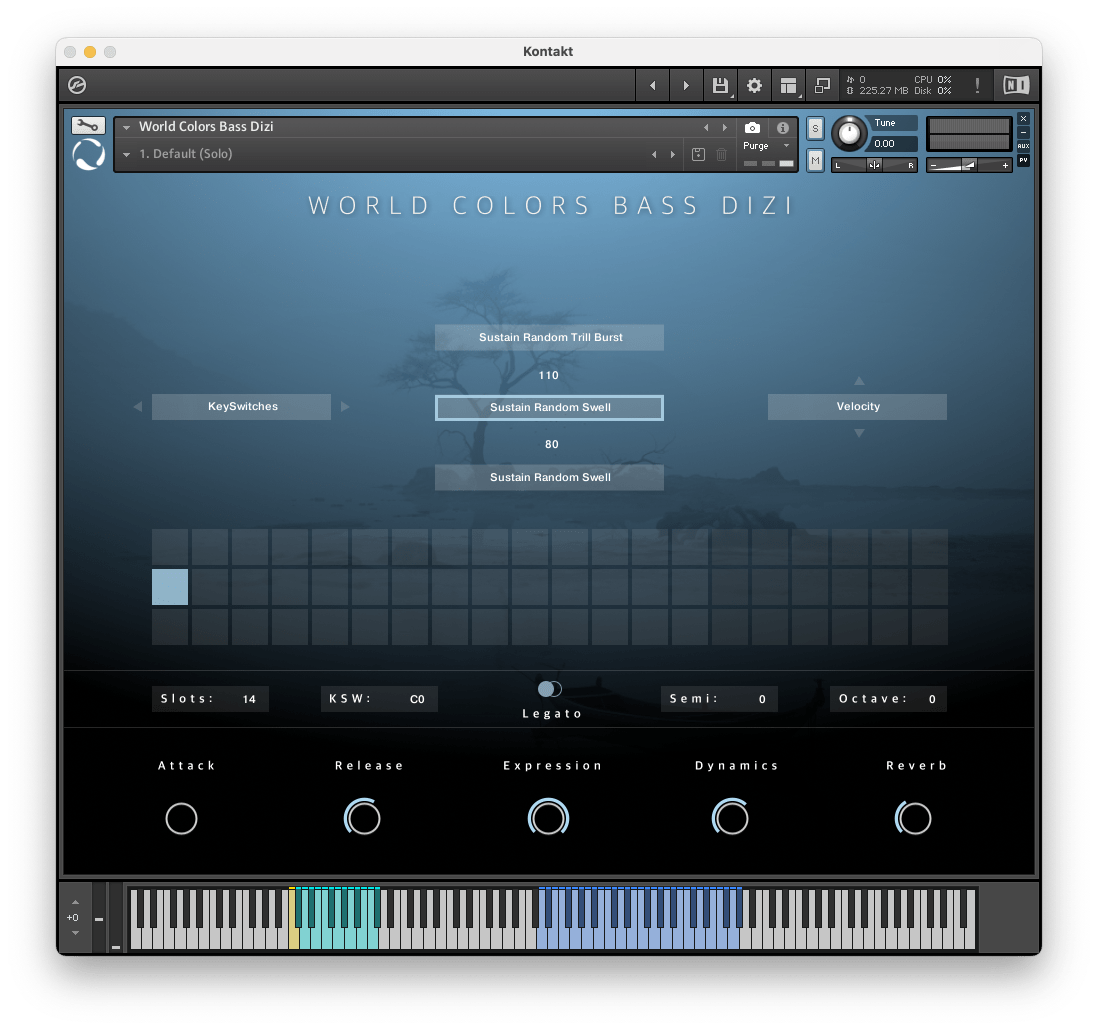1098x1030 pixels.
Task: Click the instrument volume slider
Action: pyautogui.click(x=969, y=165)
